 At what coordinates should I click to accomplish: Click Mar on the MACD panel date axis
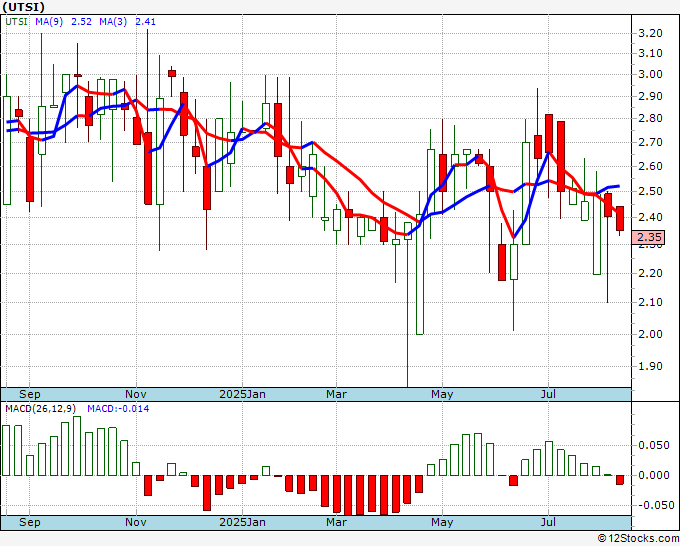click(337, 522)
